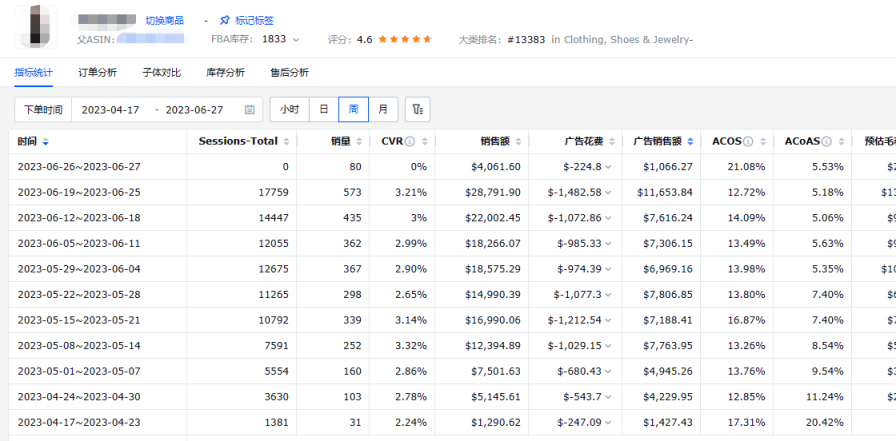Click the five-star rating display
This screenshot has height=441, width=896.
click(x=405, y=40)
